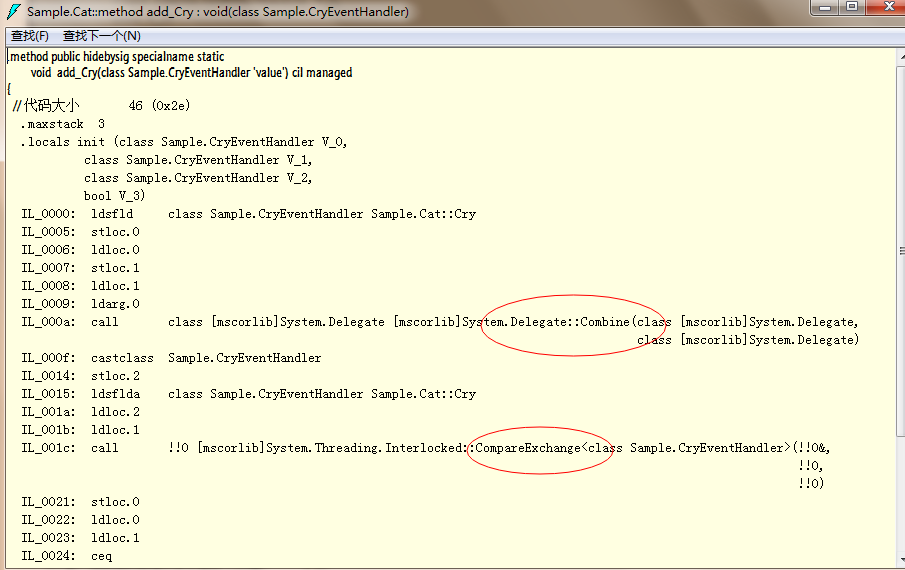Click the '代码大小 46 (0x2e)' comment line
The height and width of the screenshot is (570, 905).
(102, 106)
